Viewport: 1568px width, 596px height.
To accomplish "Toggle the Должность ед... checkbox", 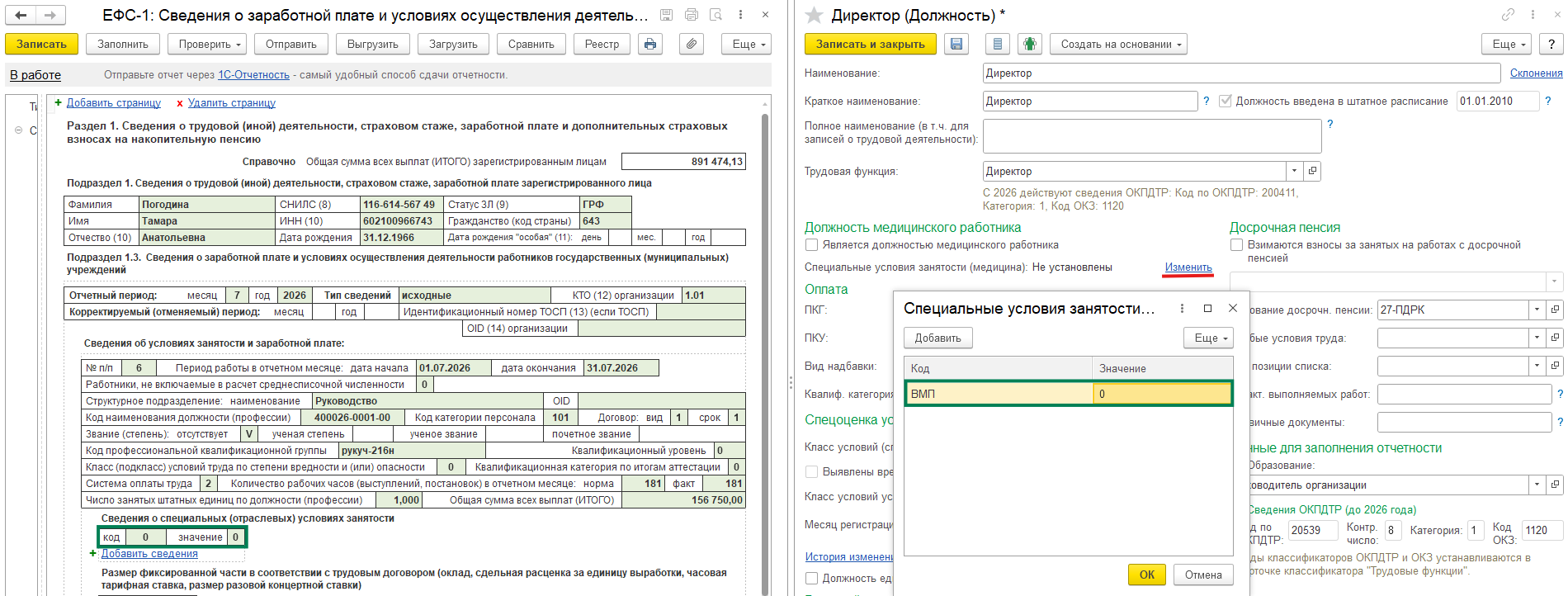I will click(x=811, y=578).
